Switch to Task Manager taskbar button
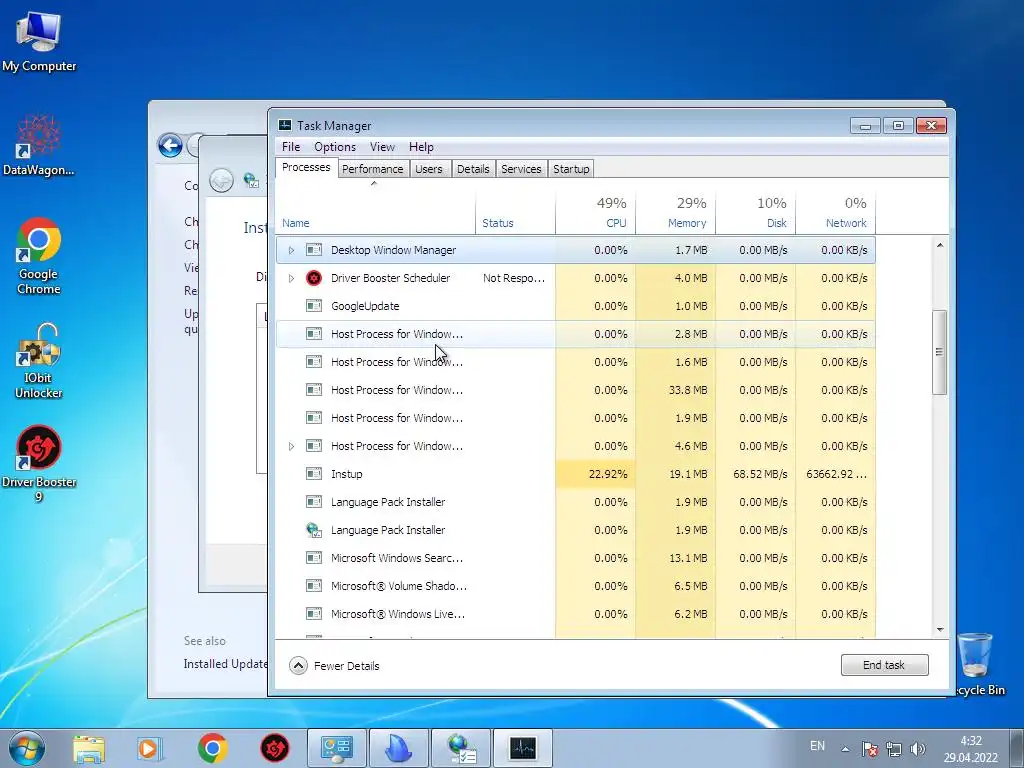1024x768 pixels. (523, 748)
